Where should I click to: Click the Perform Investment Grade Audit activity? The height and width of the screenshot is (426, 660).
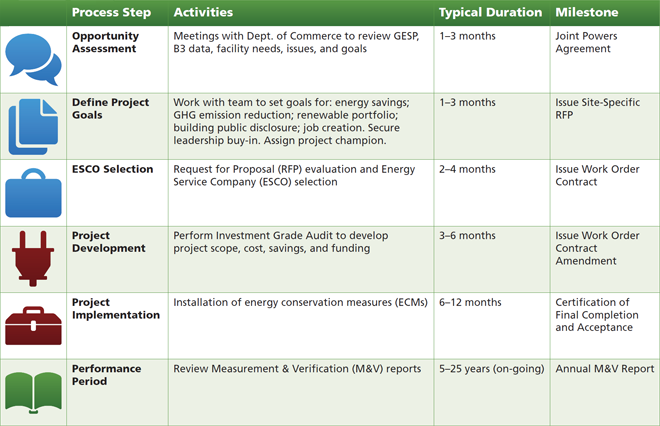click(x=281, y=242)
